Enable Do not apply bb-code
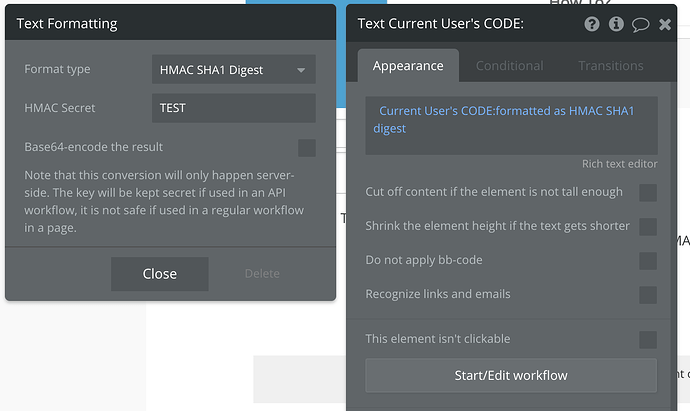 pyautogui.click(x=648, y=260)
